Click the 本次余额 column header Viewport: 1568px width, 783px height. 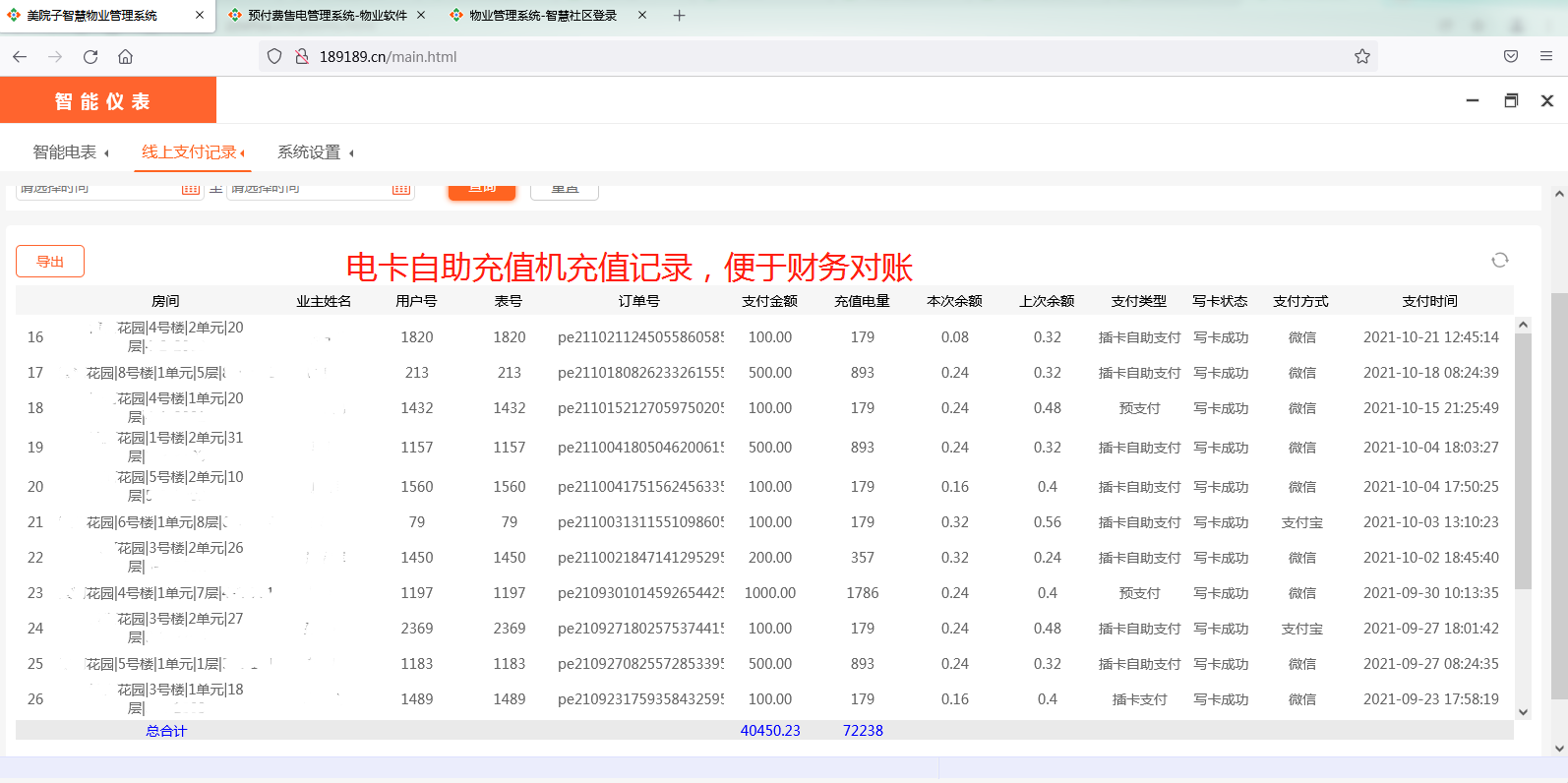click(x=954, y=301)
